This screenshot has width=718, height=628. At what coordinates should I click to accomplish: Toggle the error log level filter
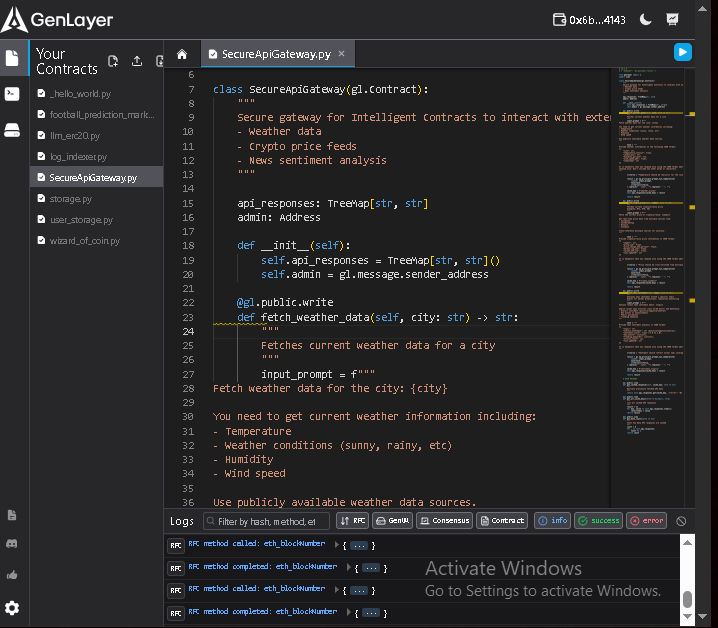point(646,521)
